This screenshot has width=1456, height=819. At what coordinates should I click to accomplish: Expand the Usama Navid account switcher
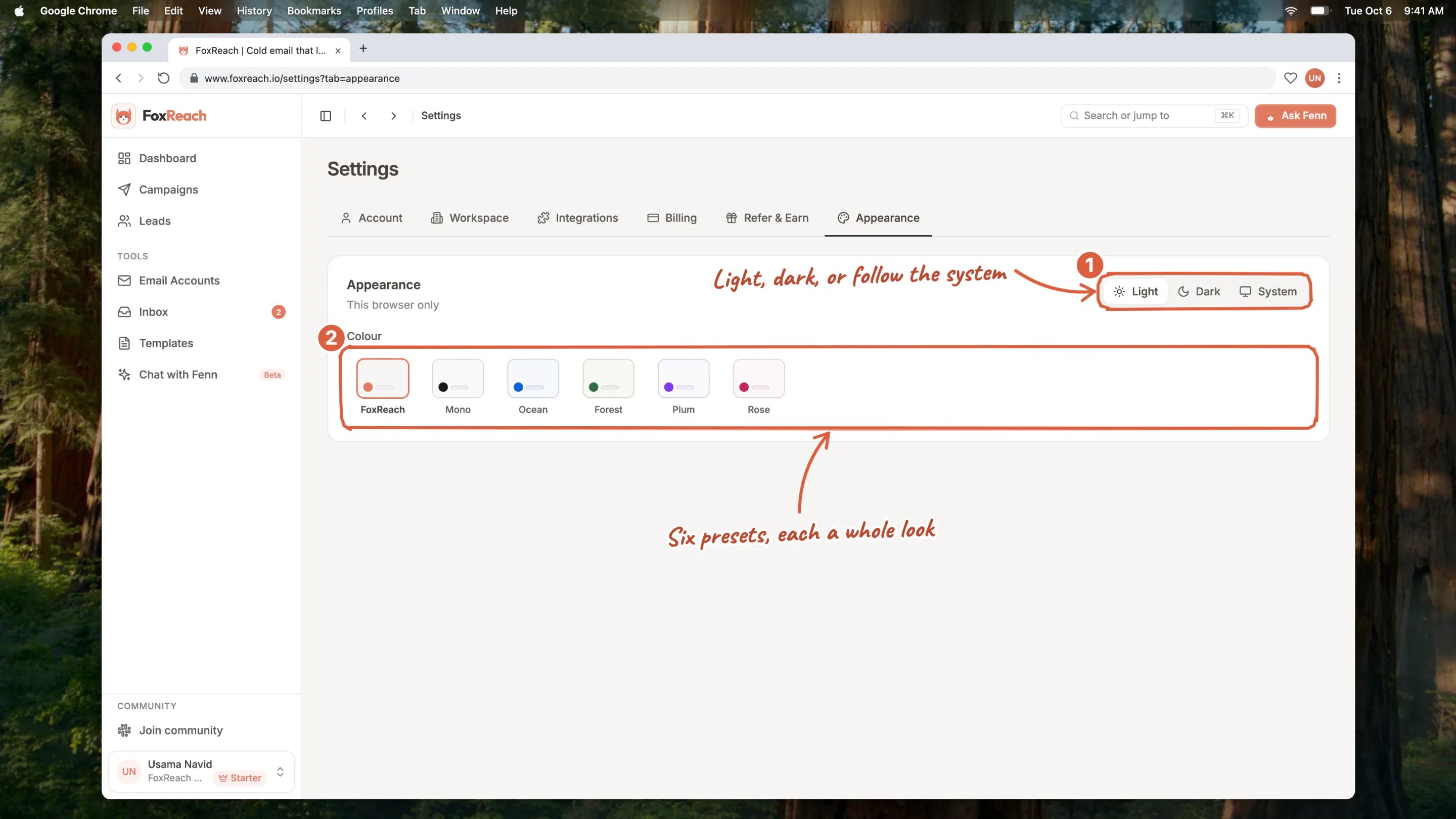(x=201, y=771)
